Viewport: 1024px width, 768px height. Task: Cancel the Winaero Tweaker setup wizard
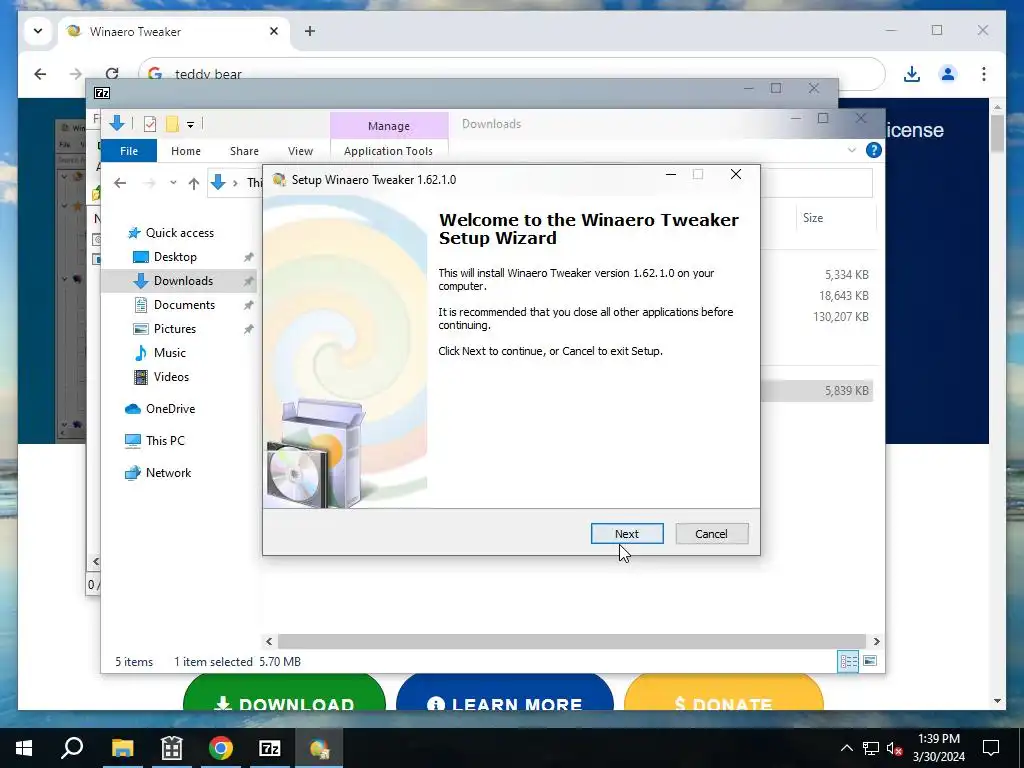(711, 534)
